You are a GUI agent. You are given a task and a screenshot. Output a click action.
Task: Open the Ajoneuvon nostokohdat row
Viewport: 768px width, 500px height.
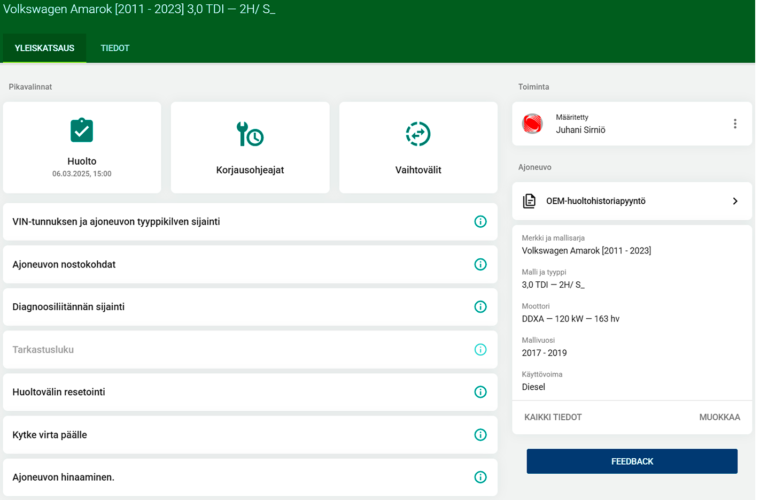pyautogui.click(x=250, y=264)
